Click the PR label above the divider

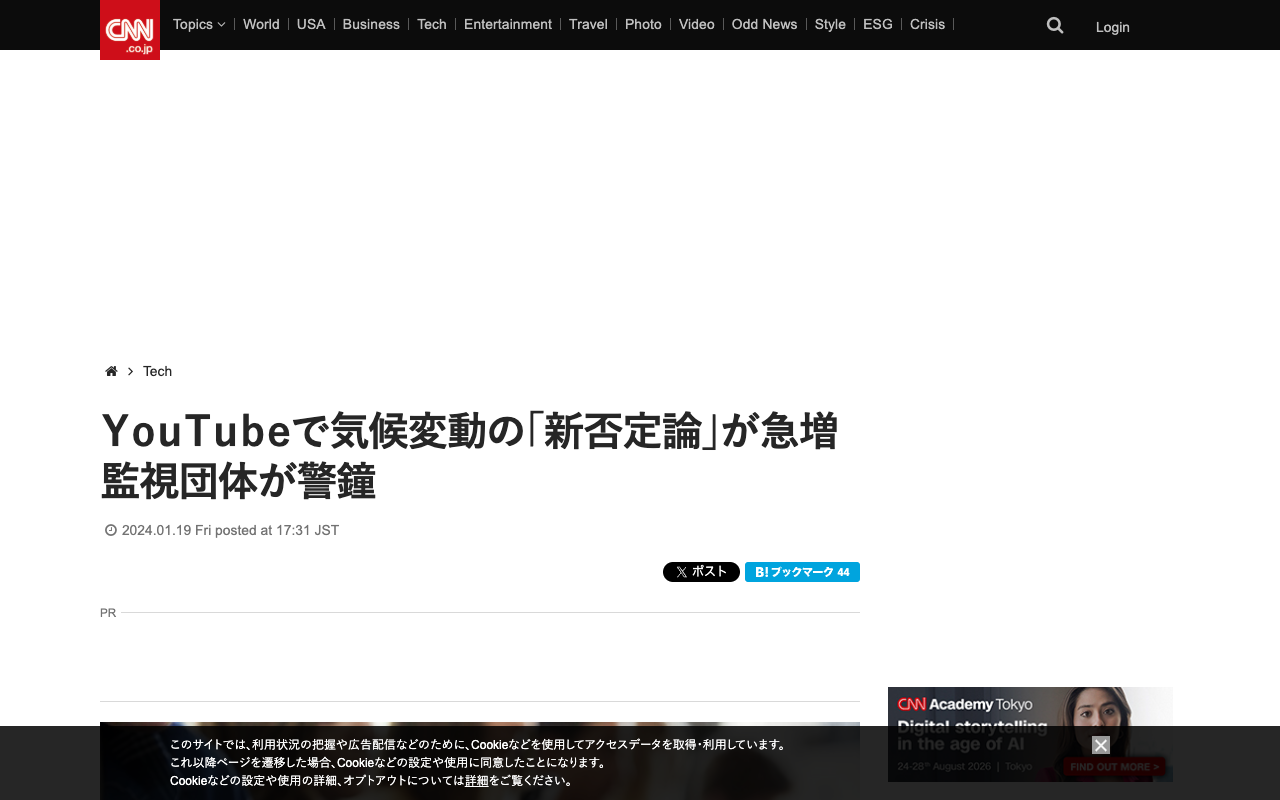[108, 613]
